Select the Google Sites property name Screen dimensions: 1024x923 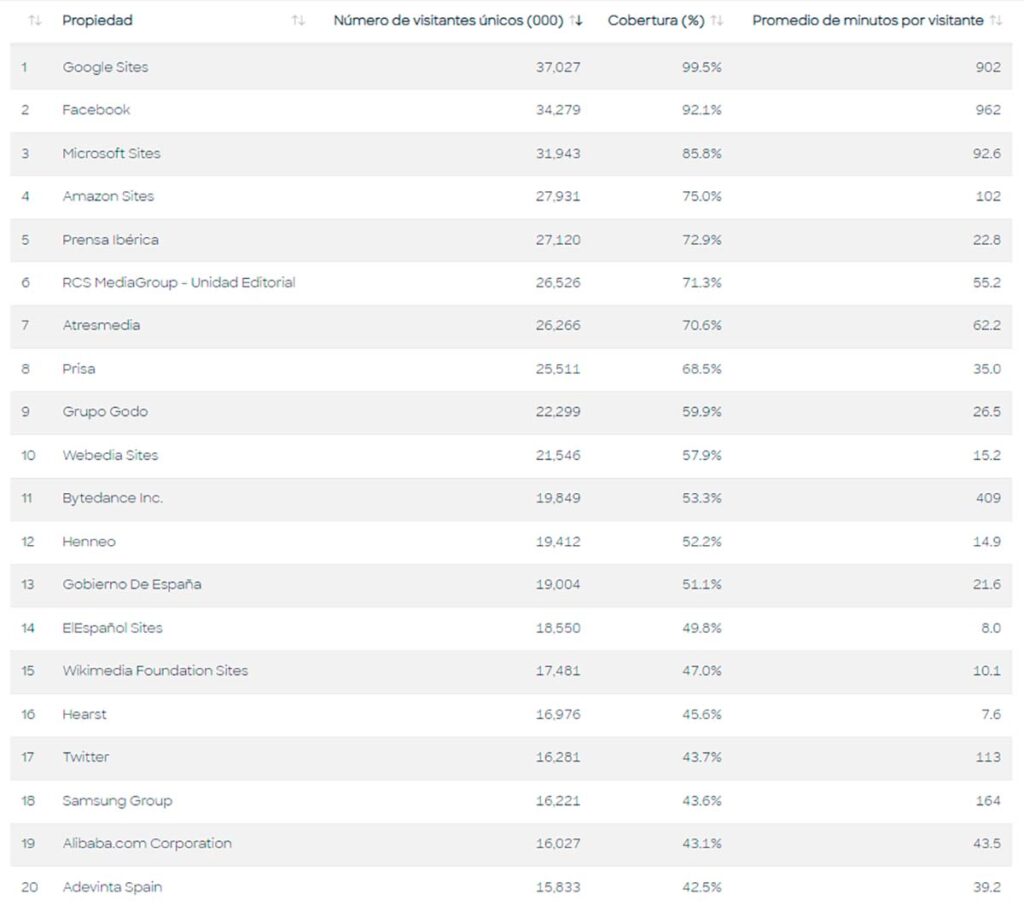[x=105, y=67]
